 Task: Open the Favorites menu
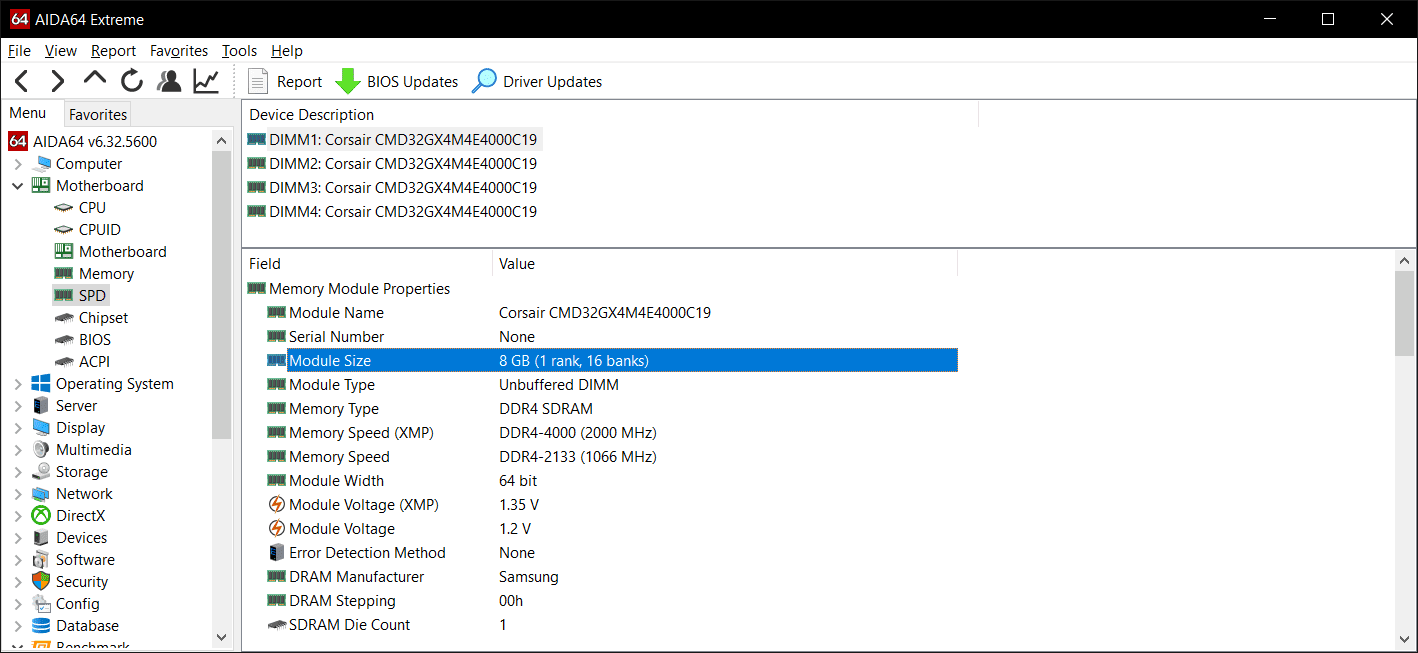[179, 51]
